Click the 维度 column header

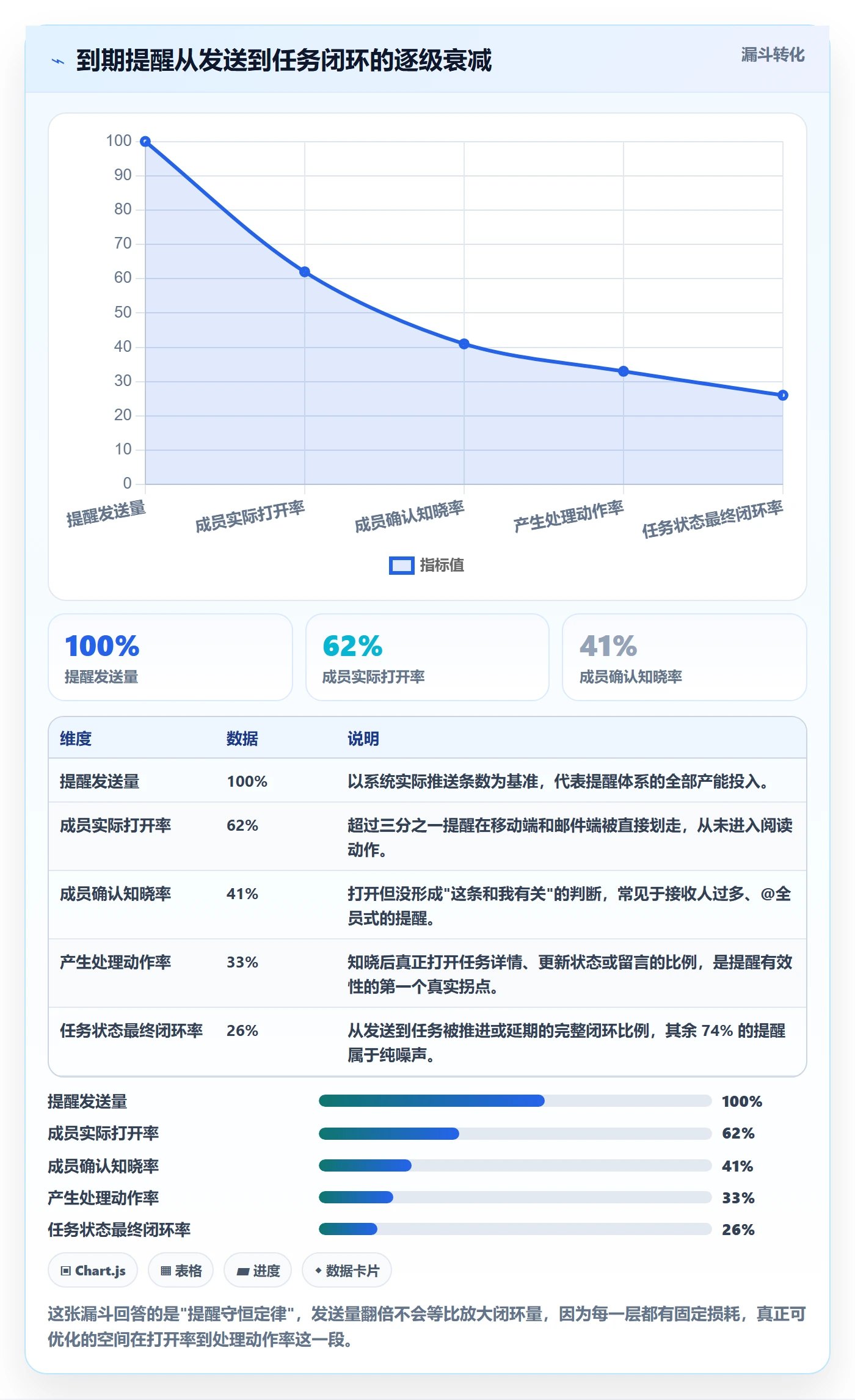pyautogui.click(x=76, y=738)
